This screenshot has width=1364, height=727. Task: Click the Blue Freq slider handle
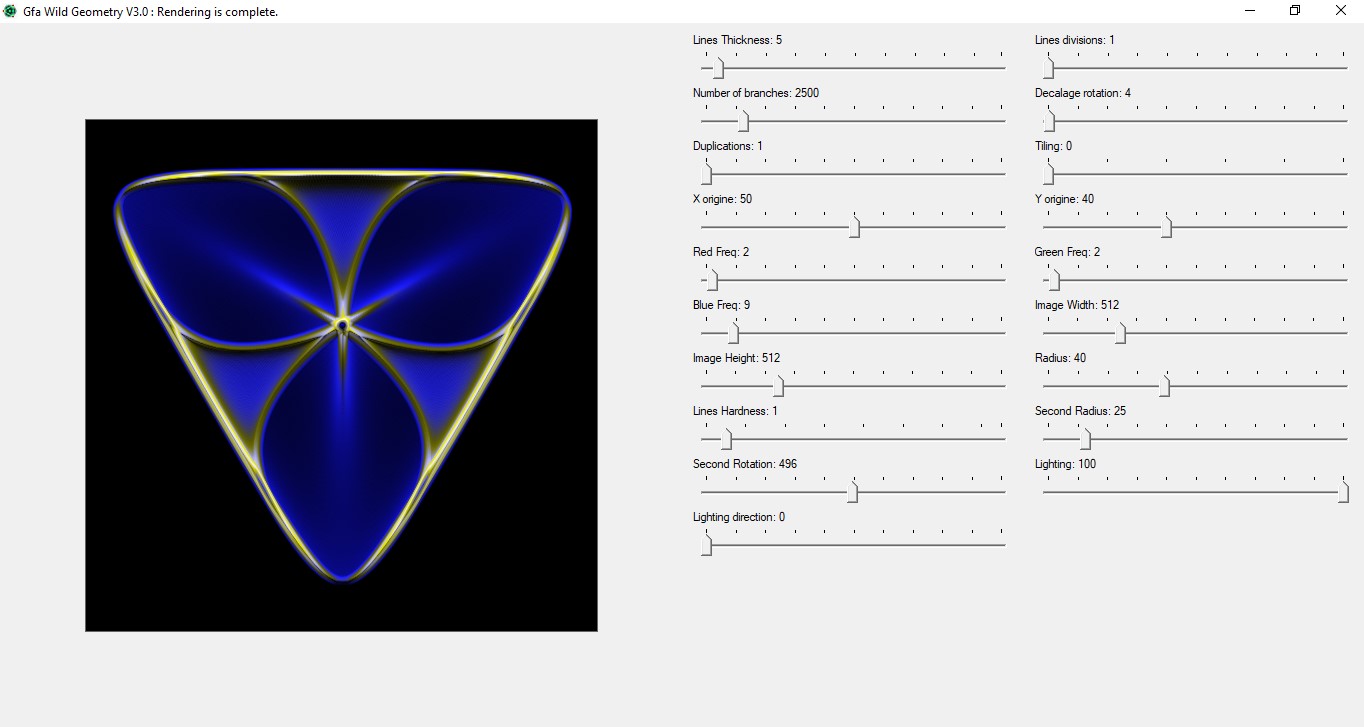(x=733, y=333)
